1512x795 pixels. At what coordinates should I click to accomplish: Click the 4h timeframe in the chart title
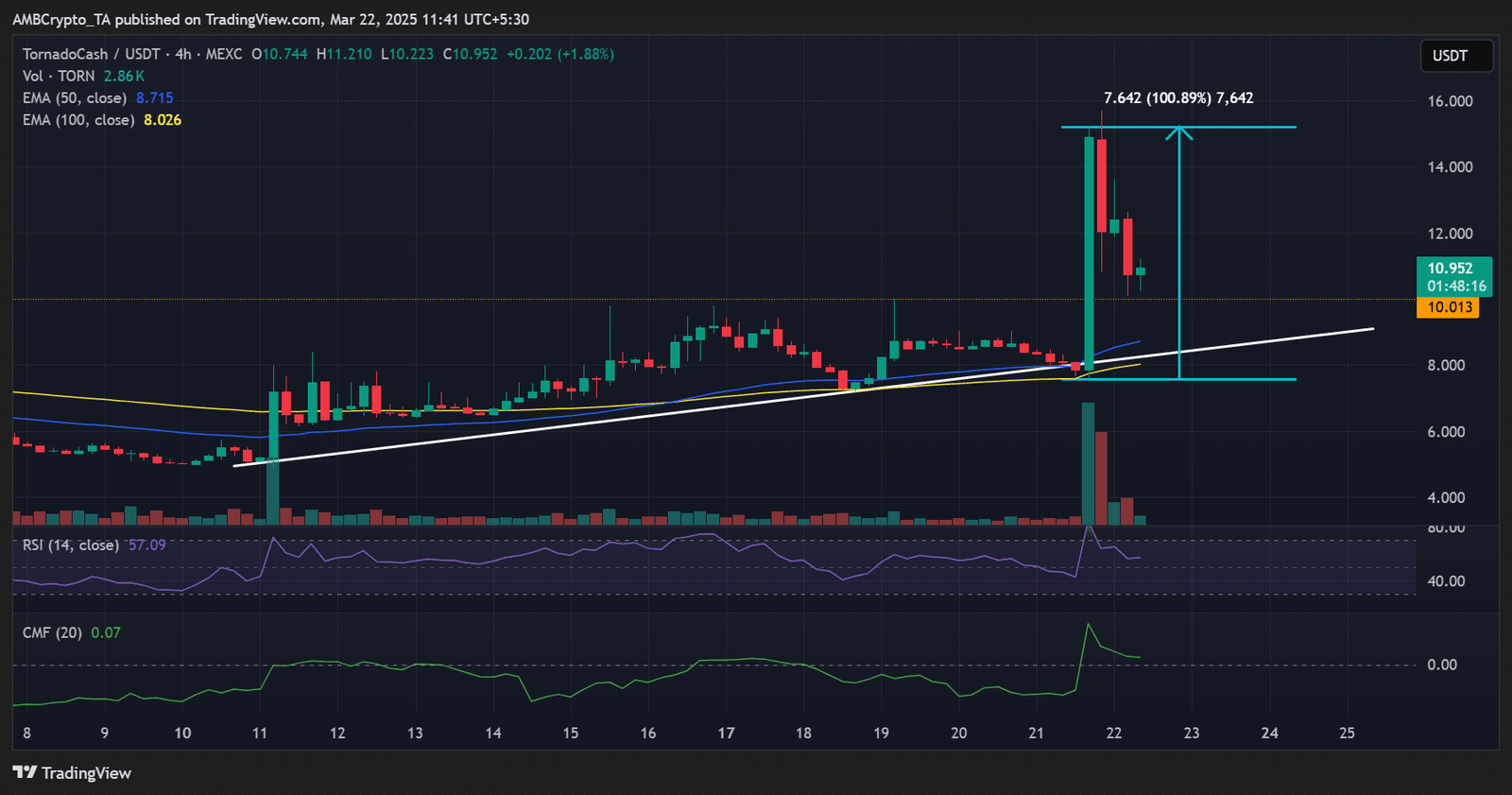point(182,54)
